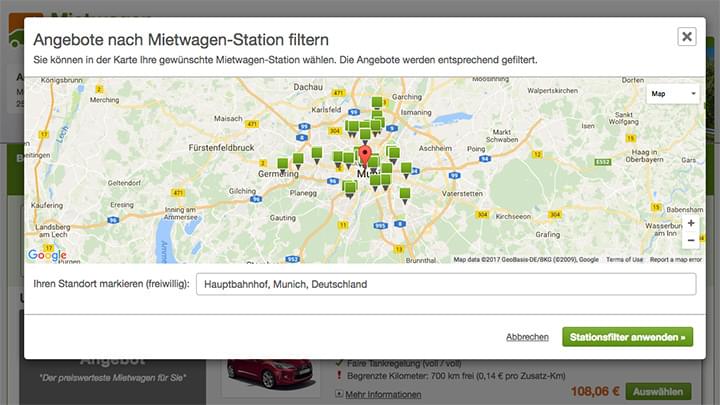Click Auswählen button in background offer
The height and width of the screenshot is (405, 720).
[658, 392]
